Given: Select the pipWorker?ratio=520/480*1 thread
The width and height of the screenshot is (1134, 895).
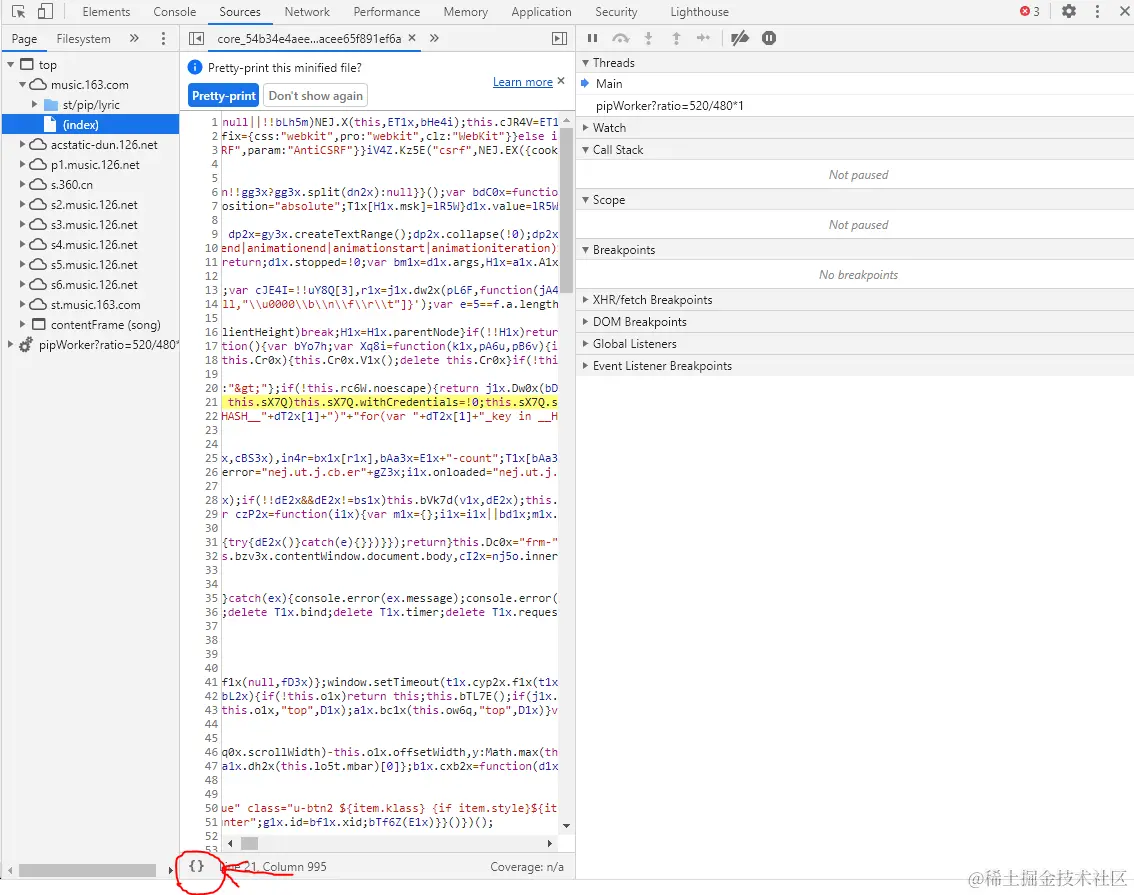Looking at the screenshot, I should (x=855, y=106).
